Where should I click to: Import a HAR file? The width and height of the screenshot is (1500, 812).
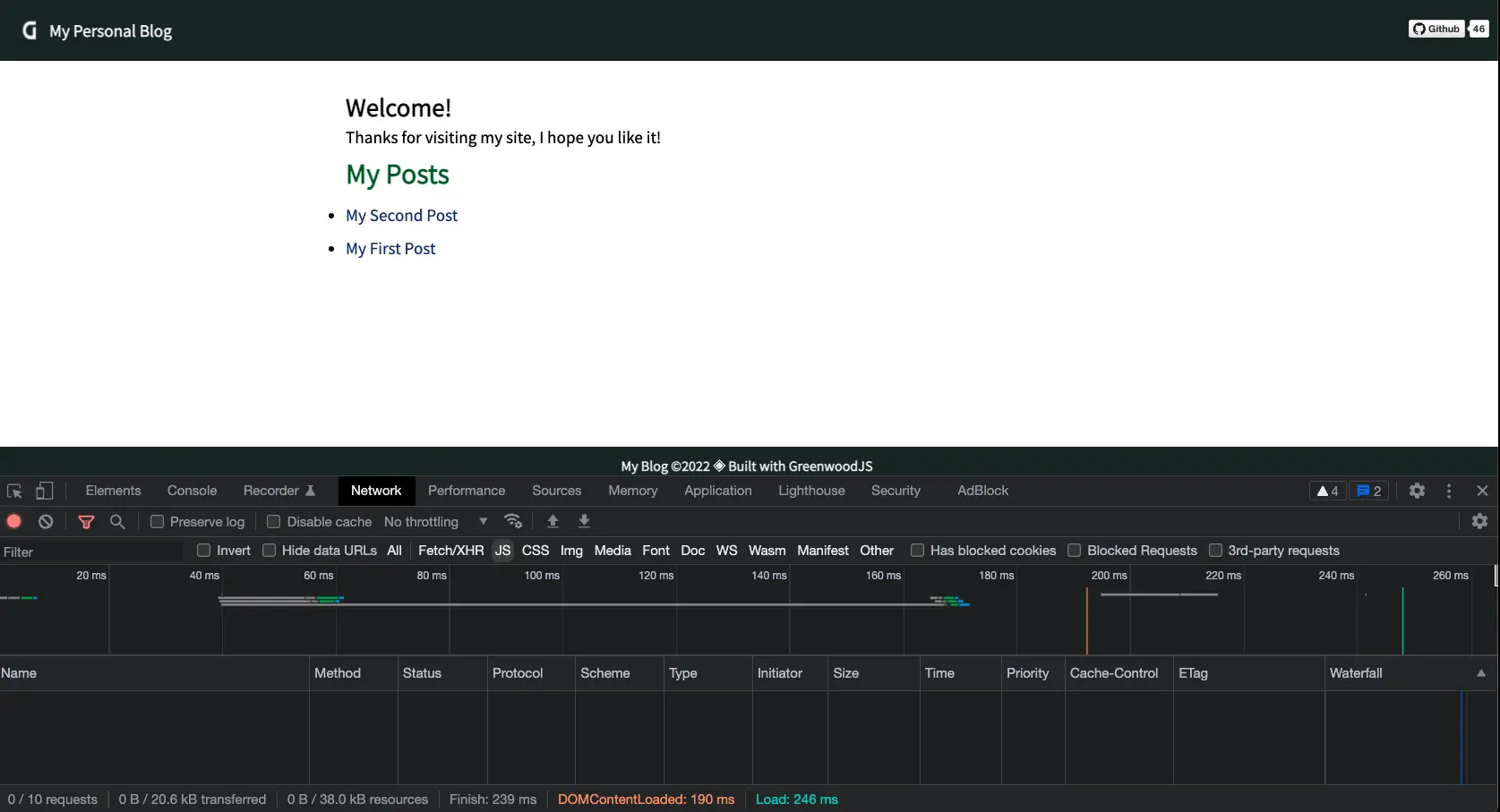click(x=553, y=521)
